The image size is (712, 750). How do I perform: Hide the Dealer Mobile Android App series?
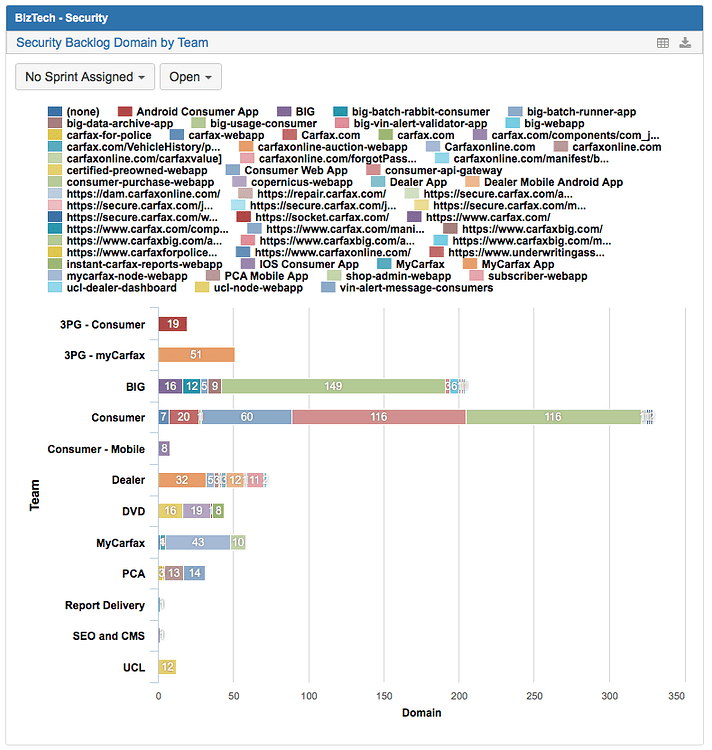552,183
